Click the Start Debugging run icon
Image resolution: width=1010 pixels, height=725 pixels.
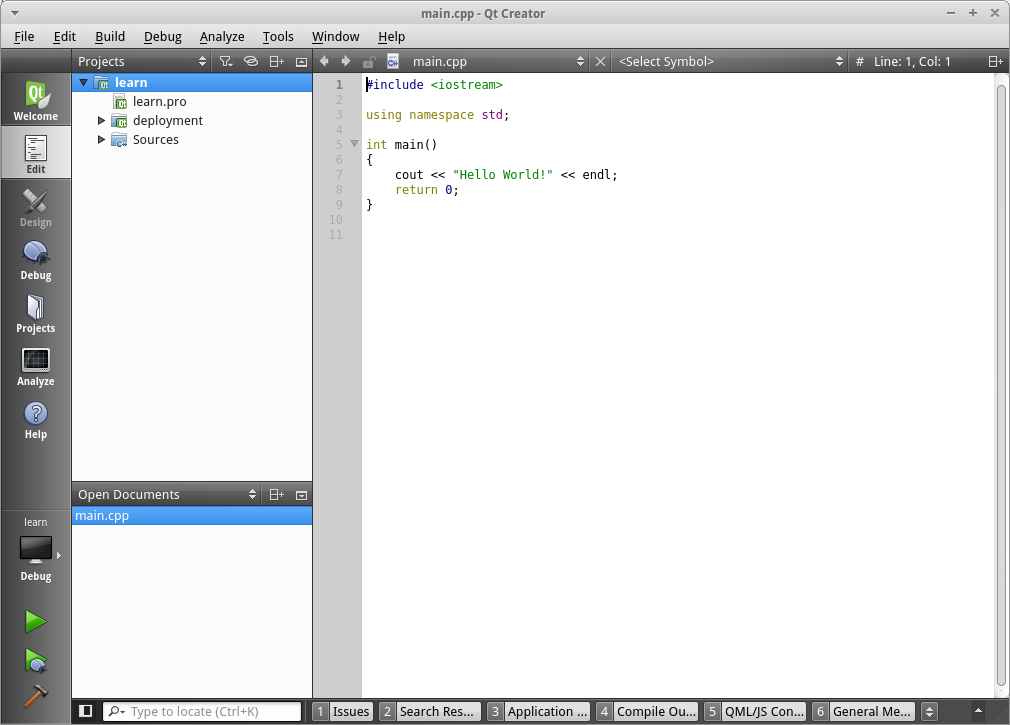pos(36,660)
